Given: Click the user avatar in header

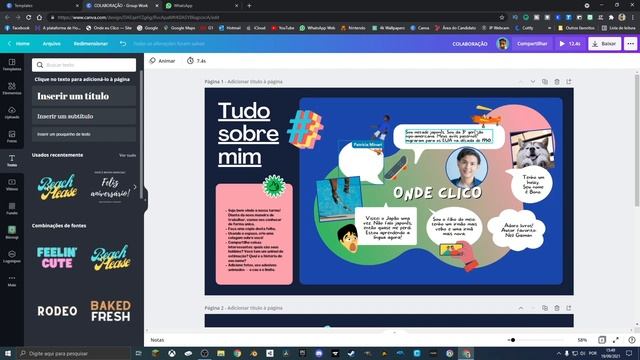Looking at the screenshot, I should coord(502,44).
